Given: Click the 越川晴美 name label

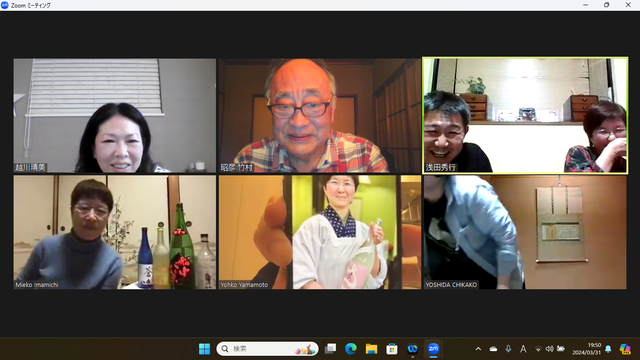Looking at the screenshot, I should click(x=31, y=167).
